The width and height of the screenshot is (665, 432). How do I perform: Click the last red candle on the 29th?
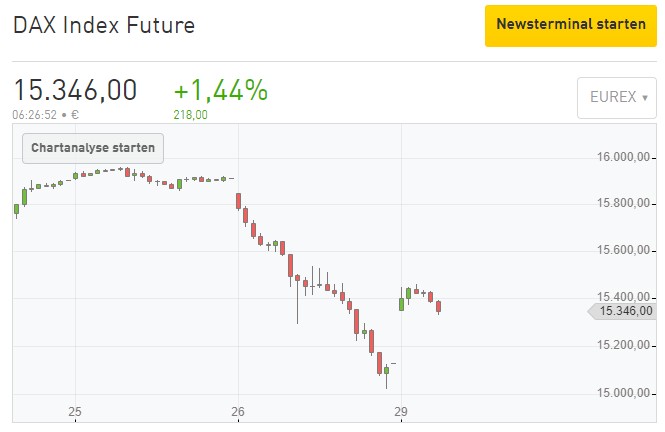tap(439, 307)
